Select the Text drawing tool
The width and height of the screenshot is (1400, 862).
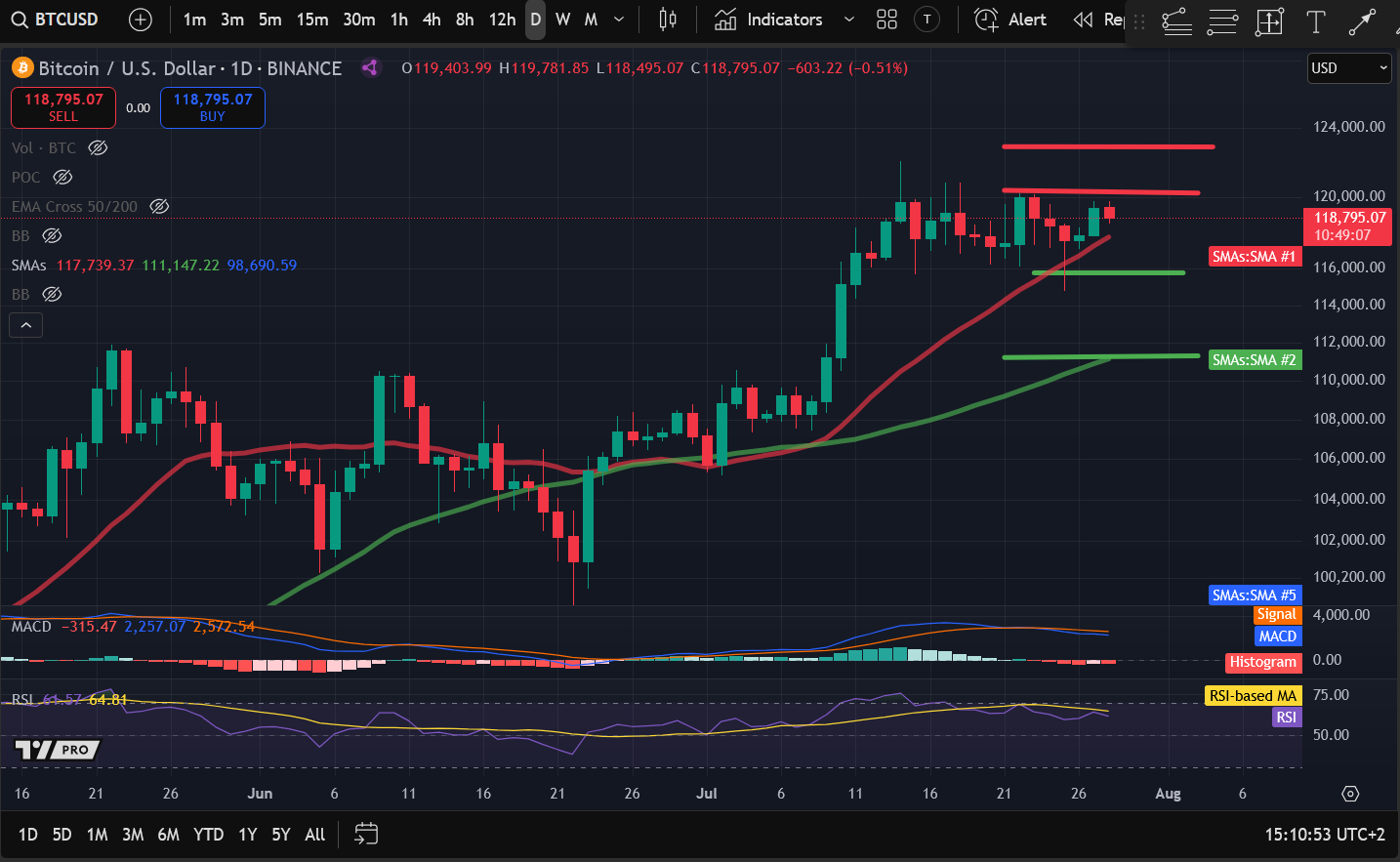(x=1315, y=21)
